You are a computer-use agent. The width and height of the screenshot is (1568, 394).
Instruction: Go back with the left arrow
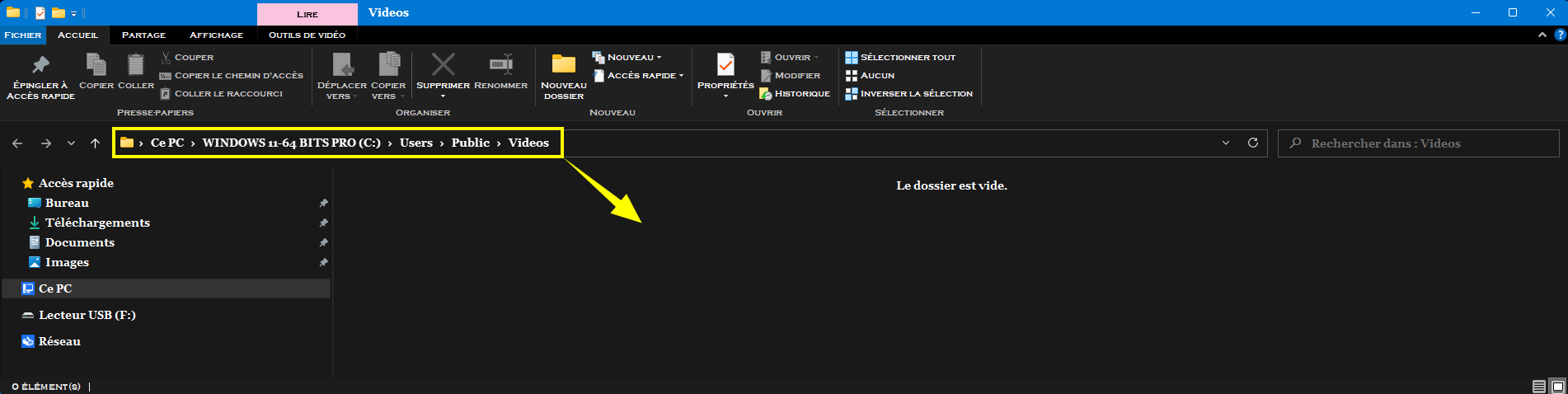tap(17, 143)
